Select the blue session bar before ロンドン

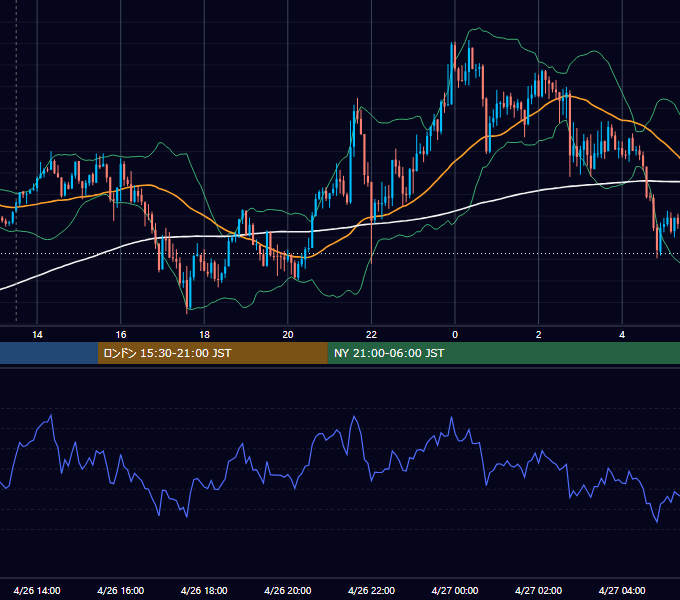click(x=49, y=353)
